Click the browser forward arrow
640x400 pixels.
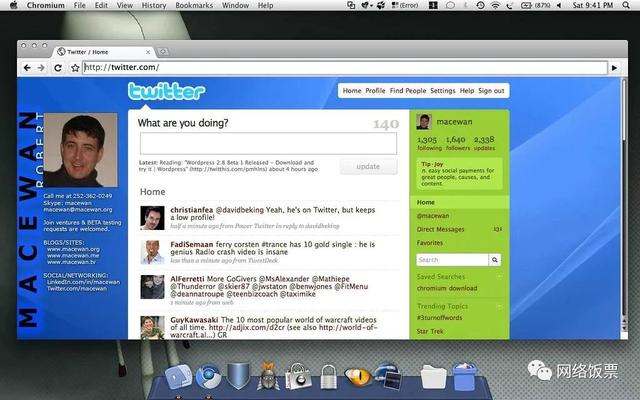41,68
